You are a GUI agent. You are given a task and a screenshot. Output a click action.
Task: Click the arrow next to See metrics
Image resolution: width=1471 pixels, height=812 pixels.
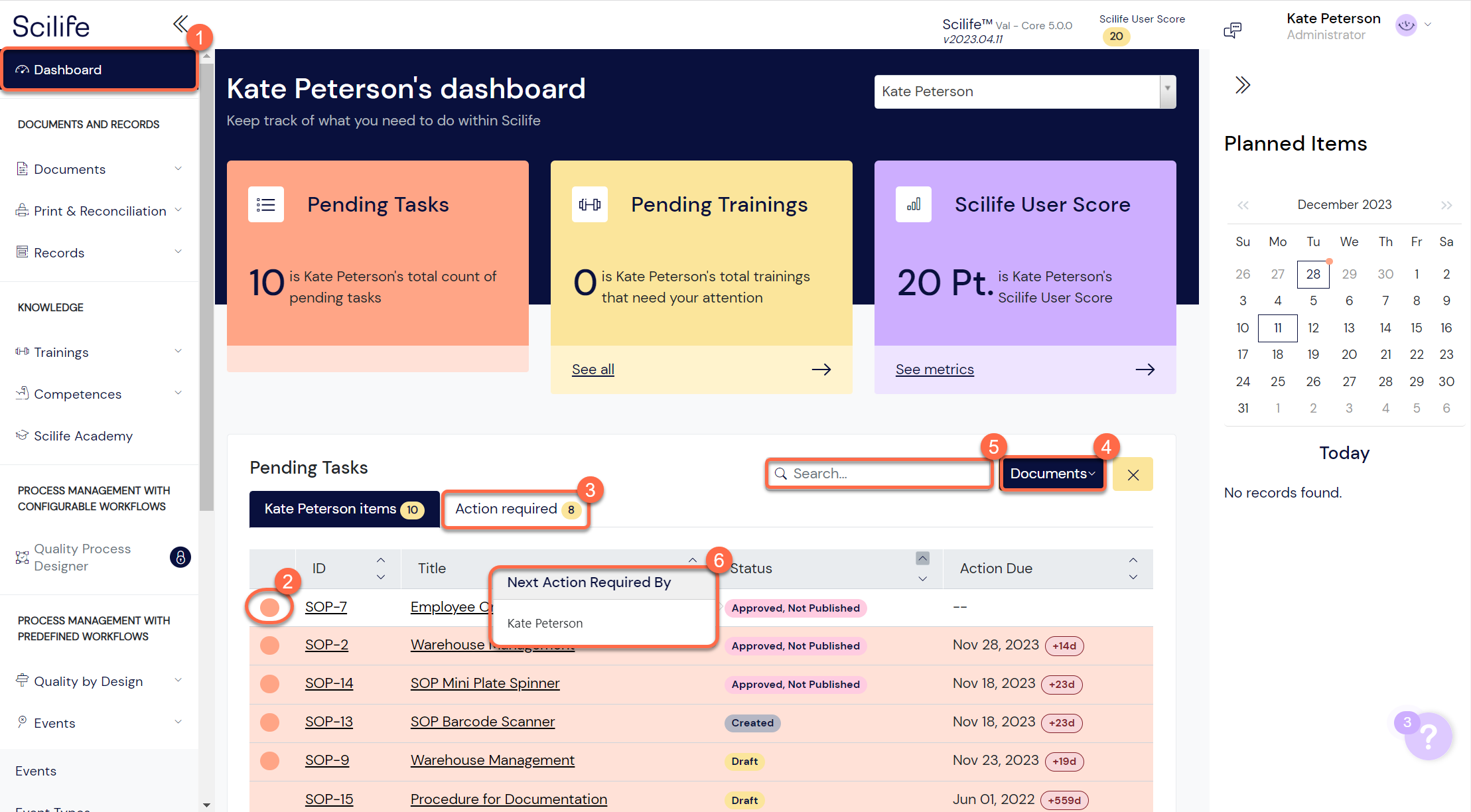(1145, 370)
